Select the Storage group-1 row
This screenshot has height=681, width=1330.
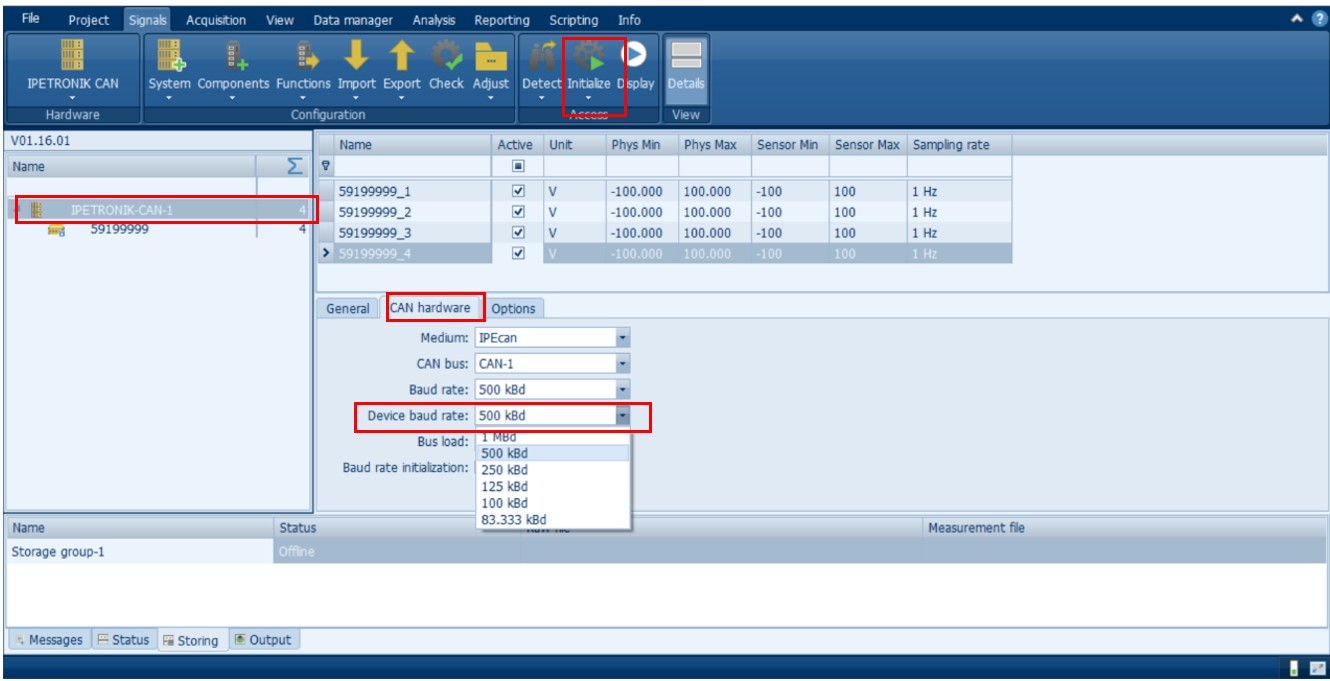58,551
